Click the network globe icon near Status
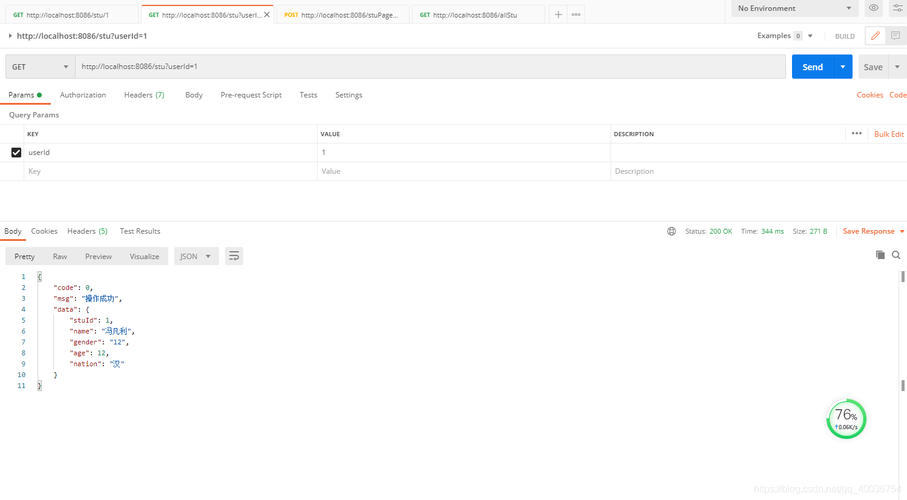Viewport: 907px width, 500px height. [671, 231]
